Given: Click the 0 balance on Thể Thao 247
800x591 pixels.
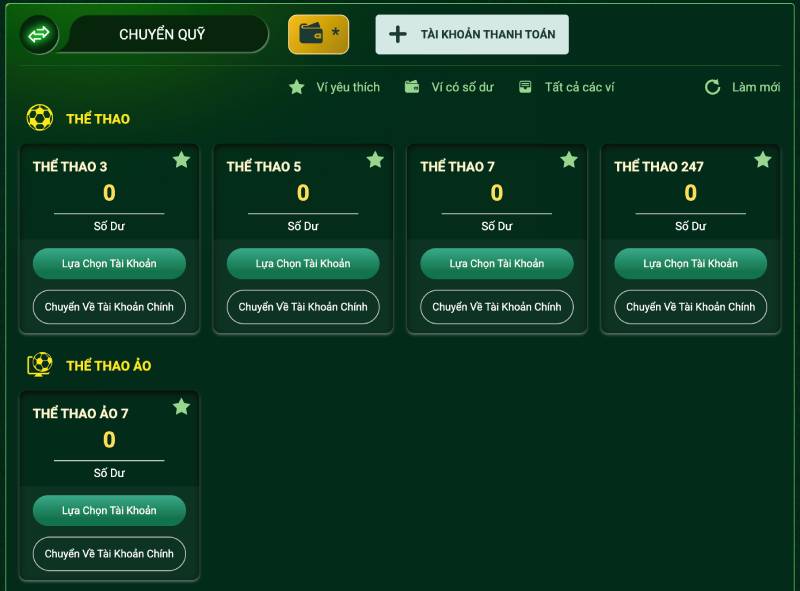Looking at the screenshot, I should point(690,193).
